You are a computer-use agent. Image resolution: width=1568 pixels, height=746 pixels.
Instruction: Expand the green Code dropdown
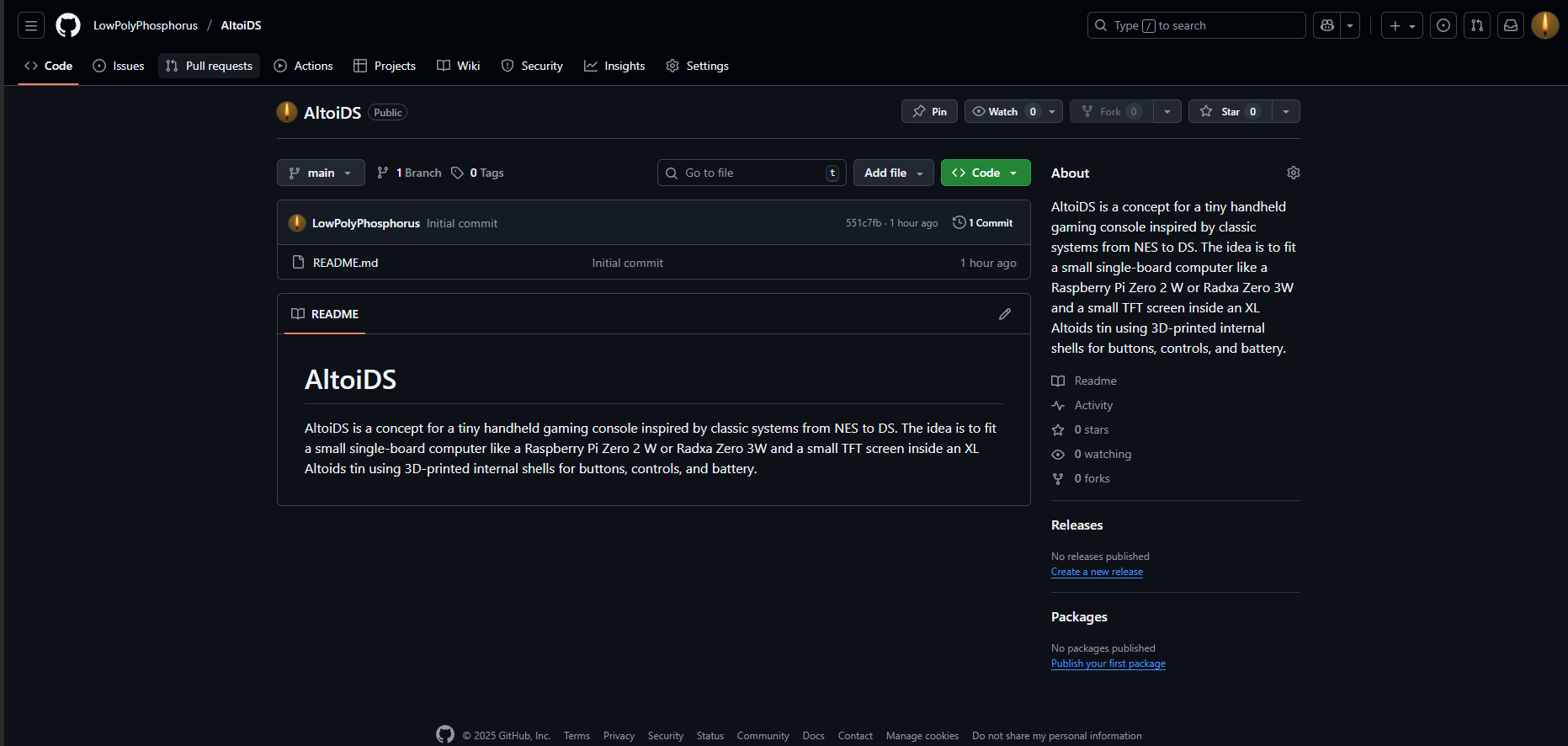coord(985,173)
